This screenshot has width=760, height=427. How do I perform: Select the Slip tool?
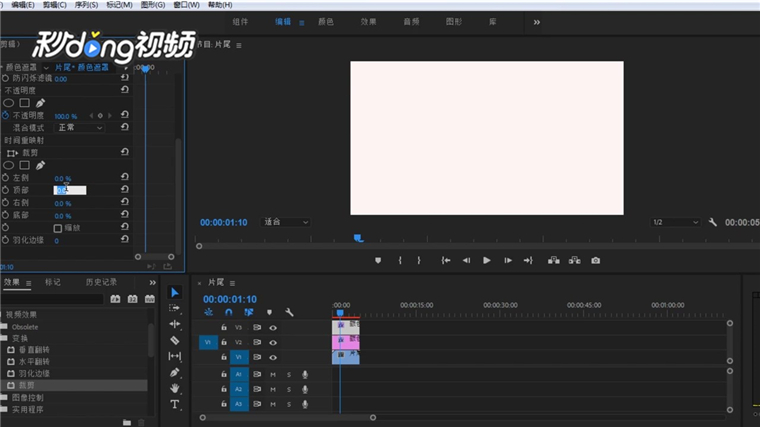(174, 356)
